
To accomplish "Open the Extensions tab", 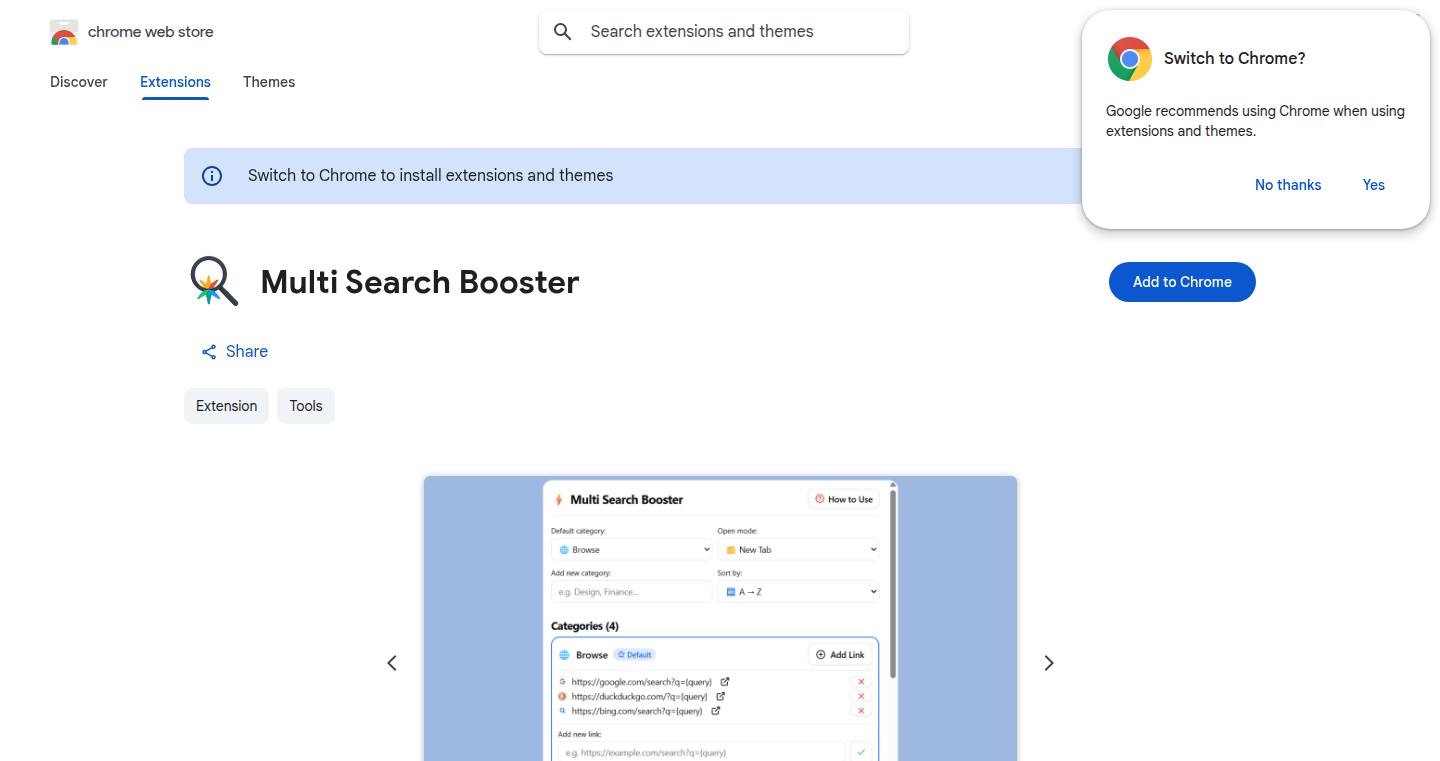I will point(175,82).
